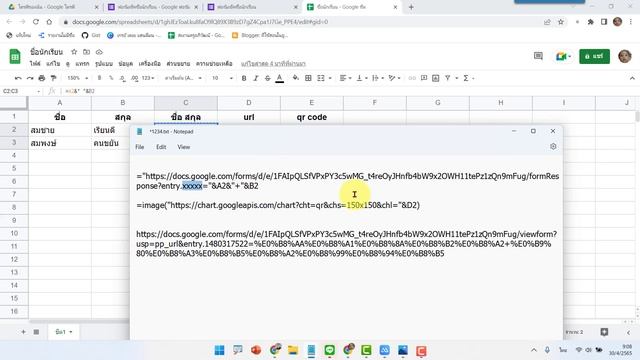The height and width of the screenshot is (360, 640).
Task: Create a filter with the funnel icon
Action: [448, 78]
